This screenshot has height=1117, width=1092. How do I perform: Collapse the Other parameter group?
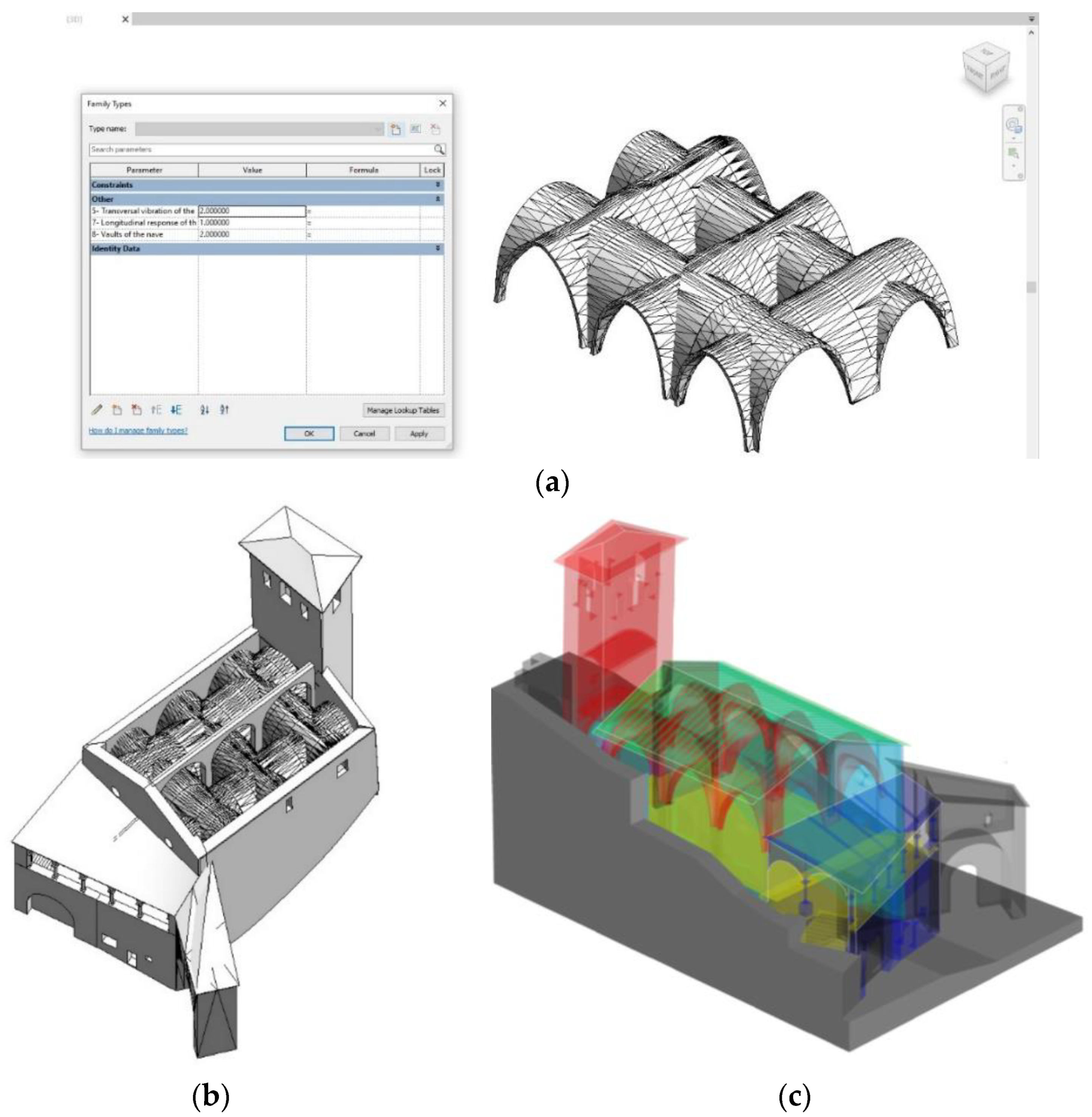[x=438, y=199]
